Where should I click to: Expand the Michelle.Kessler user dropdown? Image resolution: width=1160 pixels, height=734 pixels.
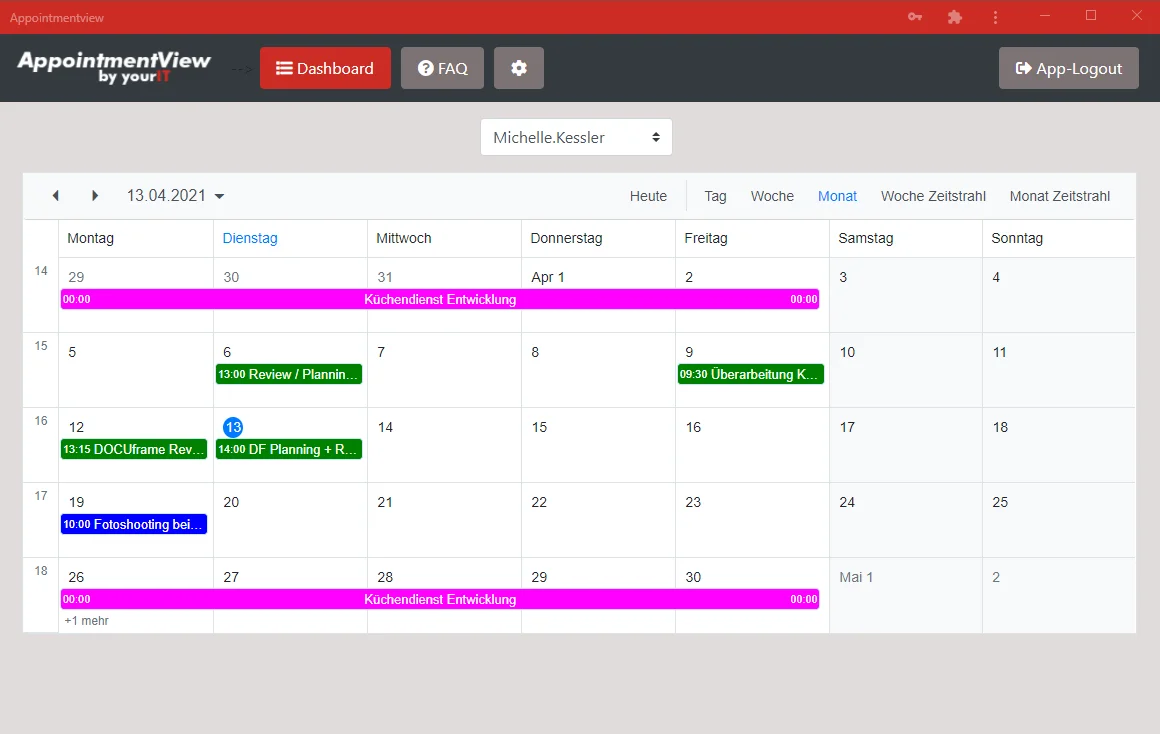click(576, 137)
